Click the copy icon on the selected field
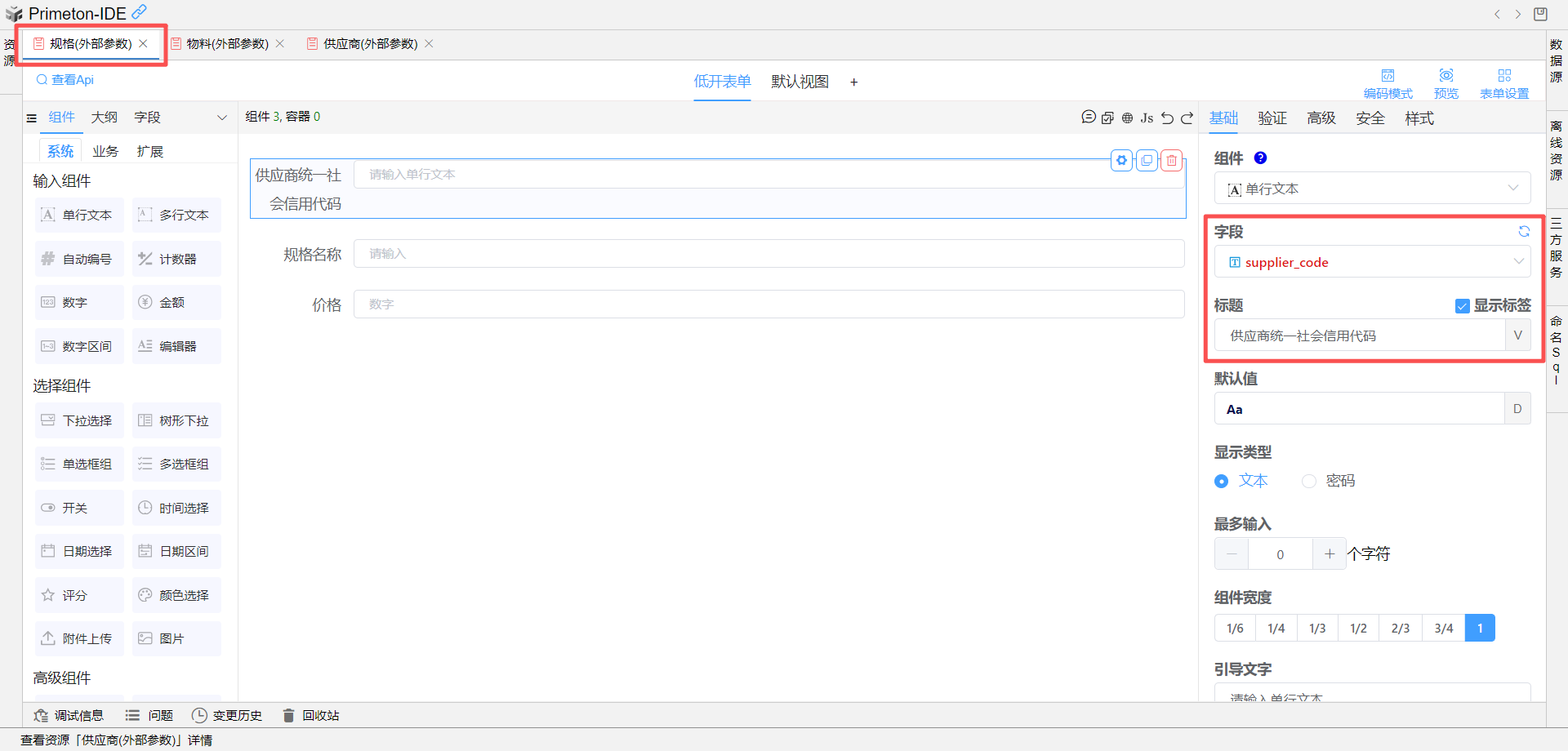 (x=1147, y=161)
